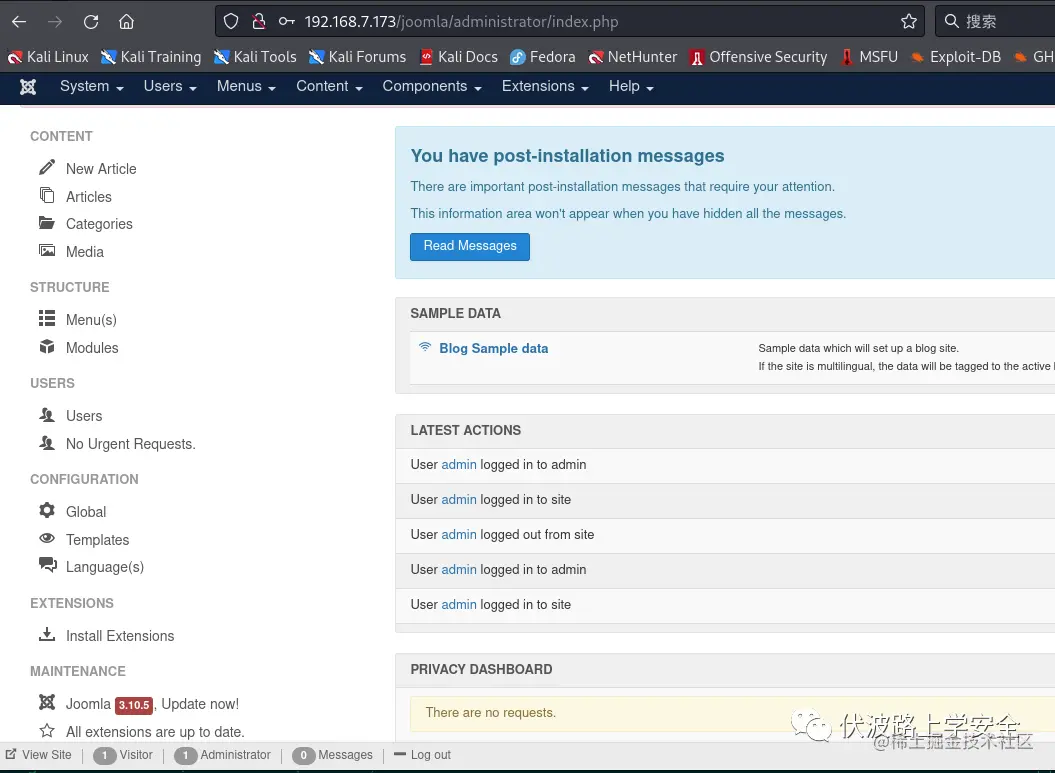
Task: Click the pencil icon beside New Article
Action: (x=47, y=167)
